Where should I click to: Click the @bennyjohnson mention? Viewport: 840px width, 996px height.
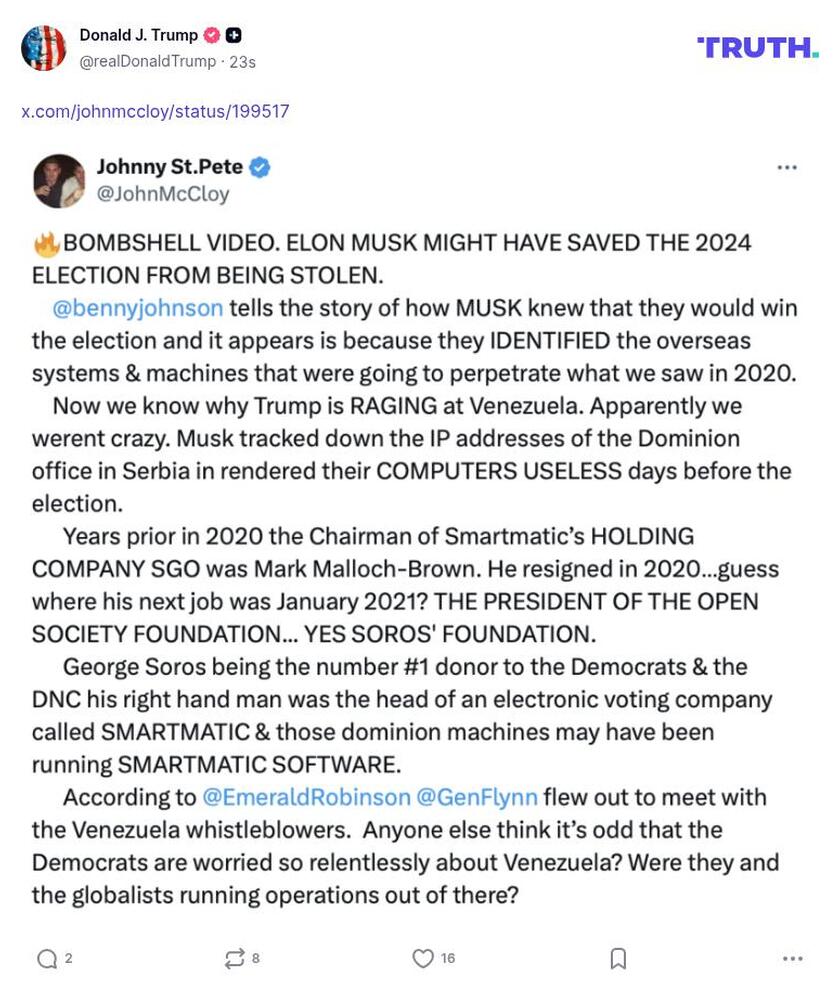137,307
